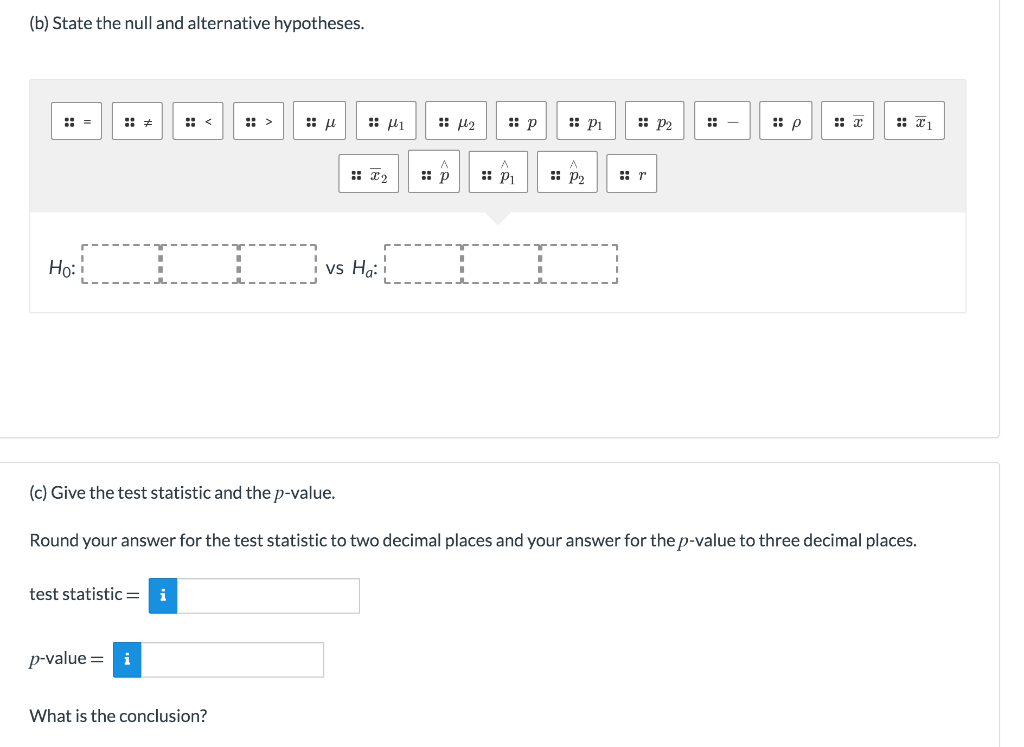Viewport: 1024px width, 747px height.
Task: Click last drop slot of H0
Action: pyautogui.click(x=278, y=264)
